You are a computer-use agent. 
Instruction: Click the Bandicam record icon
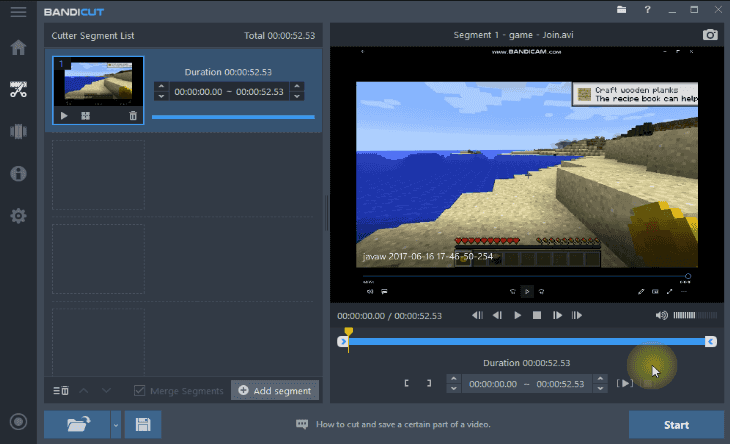(18, 422)
